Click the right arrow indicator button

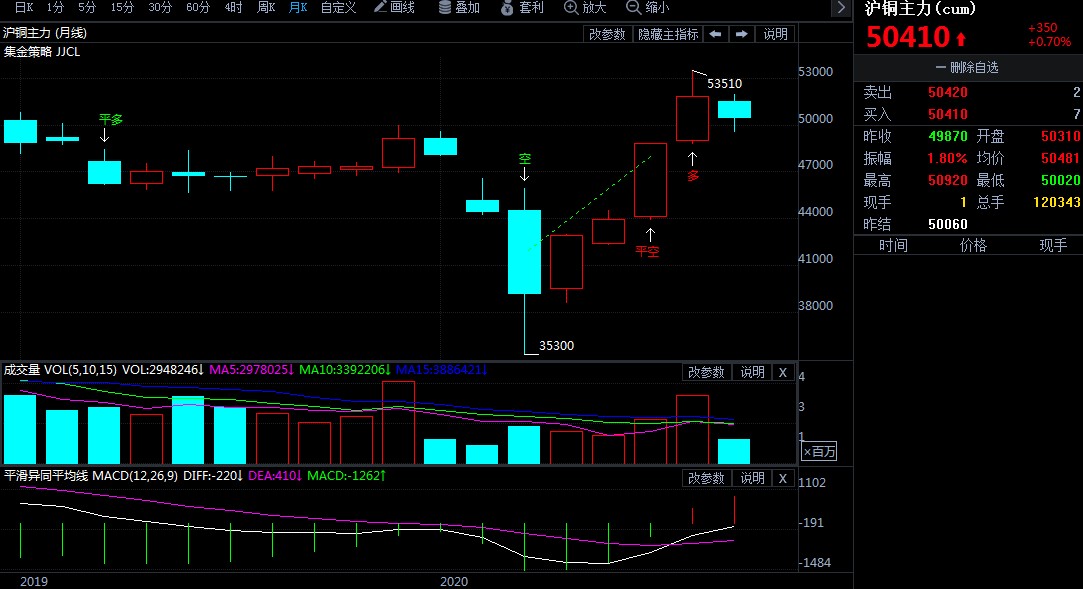tap(742, 34)
